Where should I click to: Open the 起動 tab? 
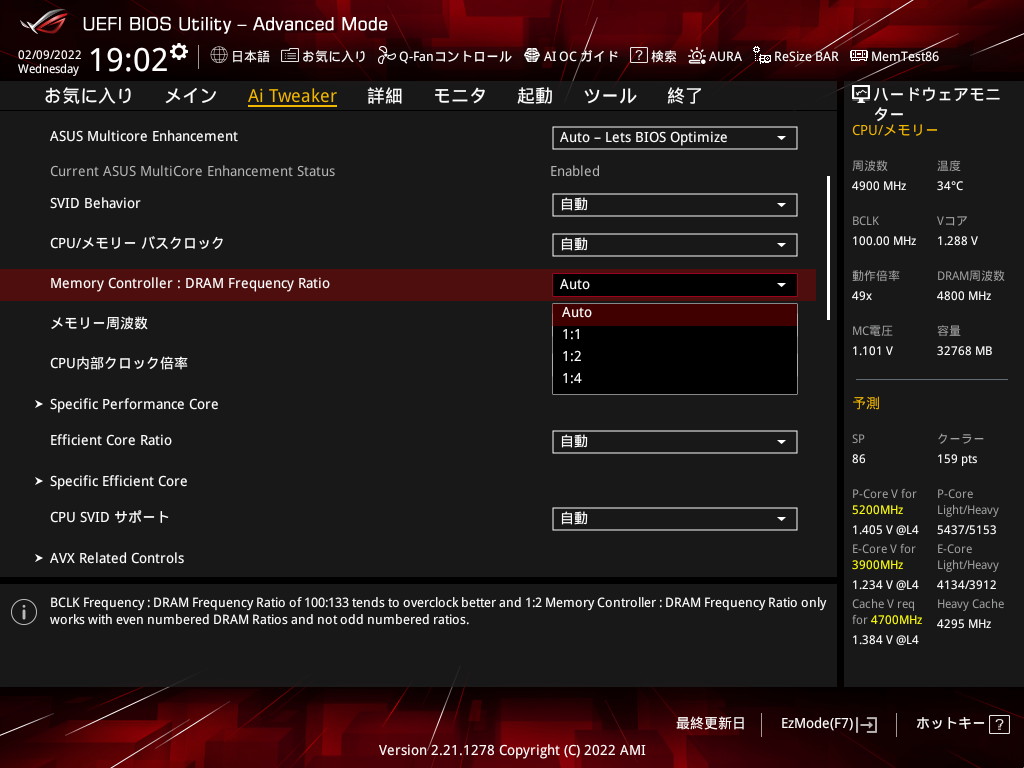pos(535,96)
